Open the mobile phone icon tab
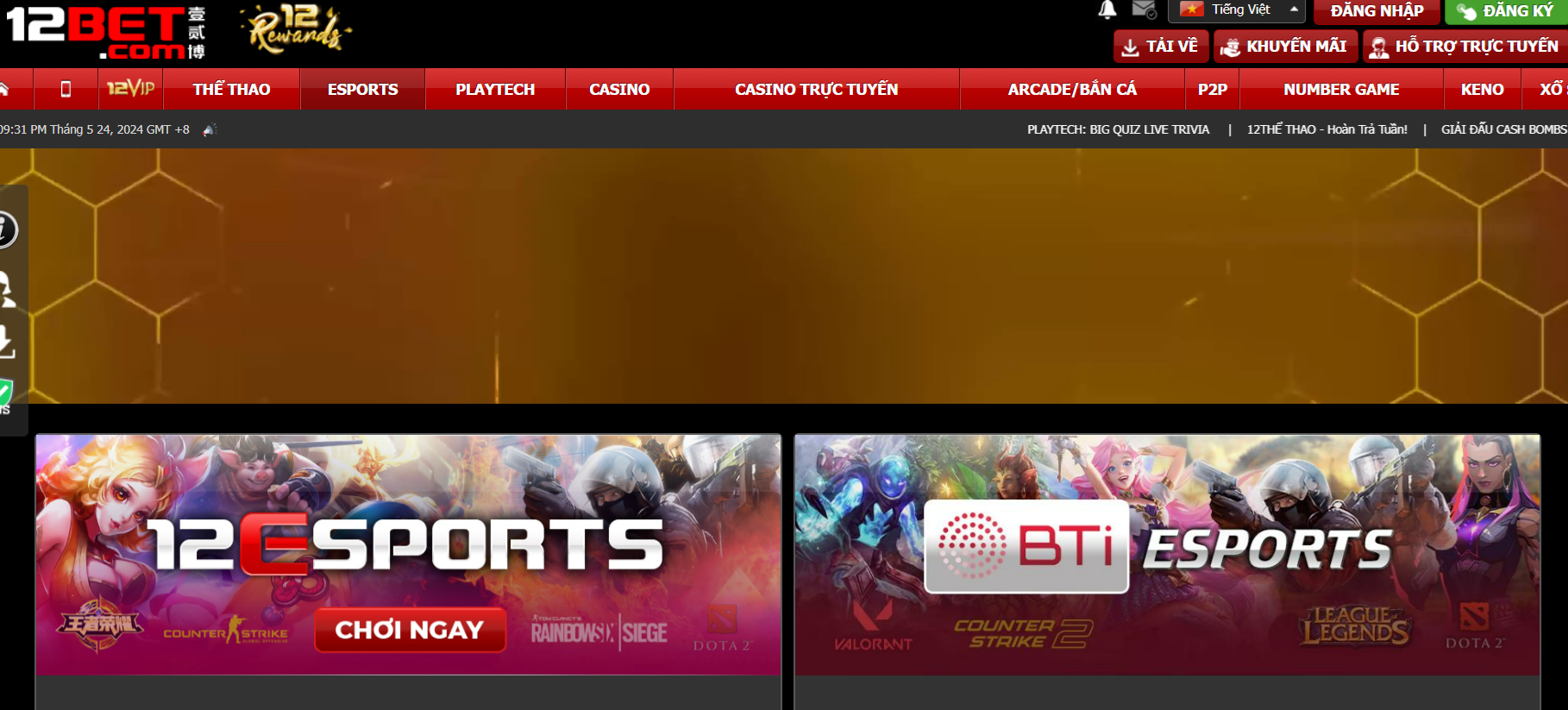1568x710 pixels. pyautogui.click(x=66, y=89)
